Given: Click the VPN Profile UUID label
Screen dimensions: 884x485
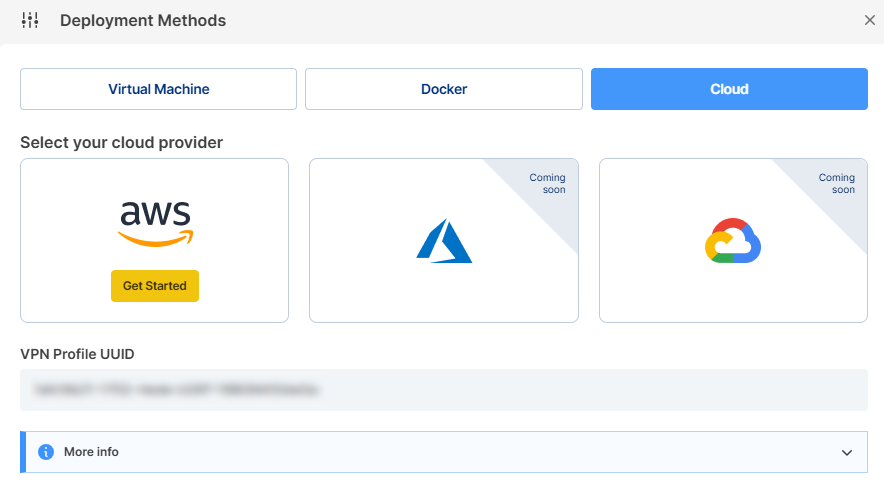Looking at the screenshot, I should (x=77, y=354).
